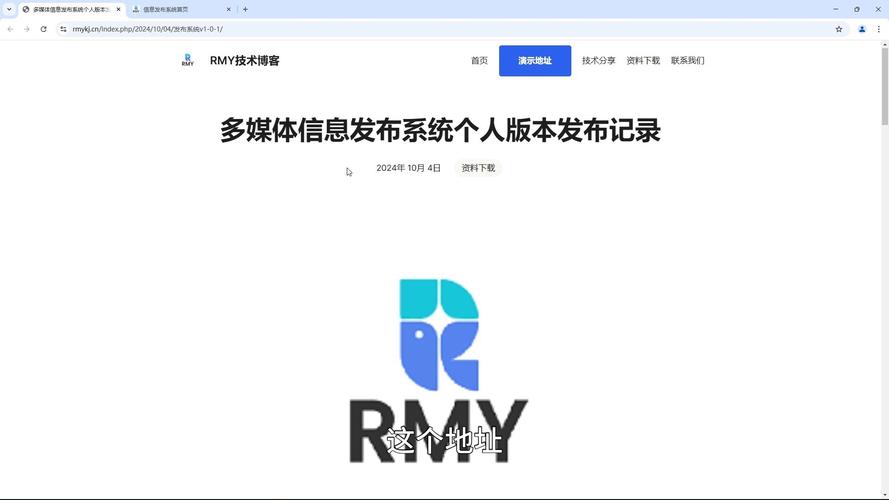Reload the page with the refresh icon
Viewport: 889px width, 500px height.
pyautogui.click(x=43, y=29)
